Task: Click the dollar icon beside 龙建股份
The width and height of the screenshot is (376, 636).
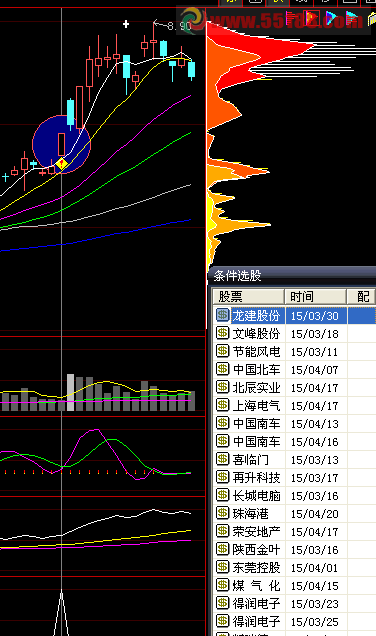Action: click(x=222, y=315)
